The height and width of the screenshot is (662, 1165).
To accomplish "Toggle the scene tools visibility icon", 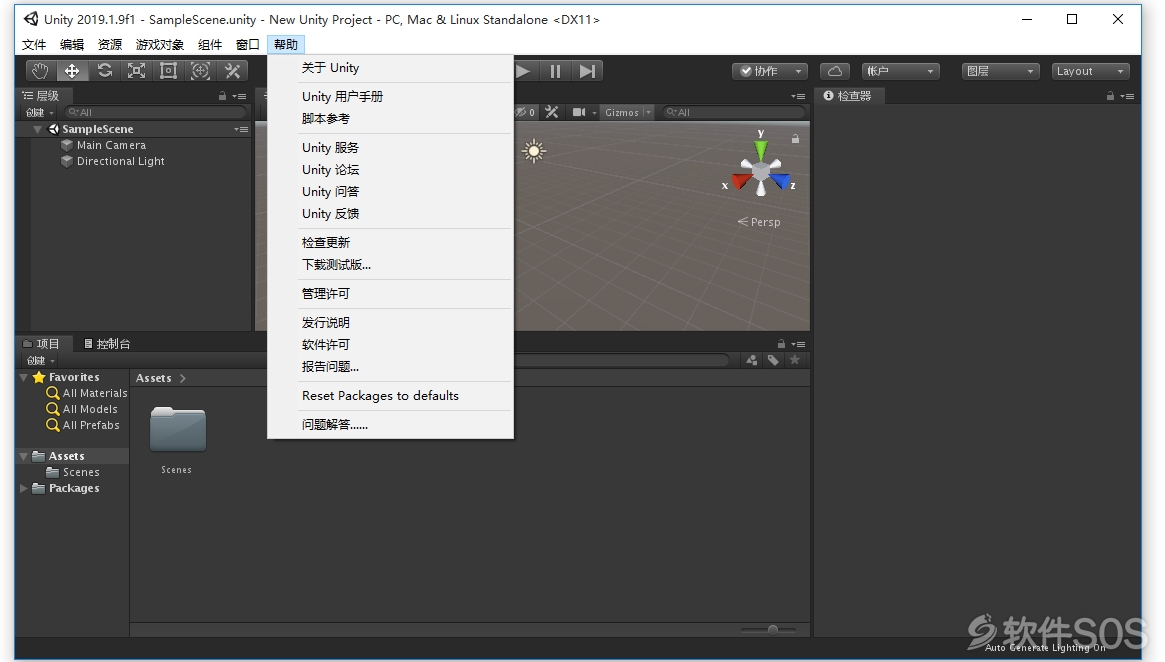I will (x=551, y=112).
